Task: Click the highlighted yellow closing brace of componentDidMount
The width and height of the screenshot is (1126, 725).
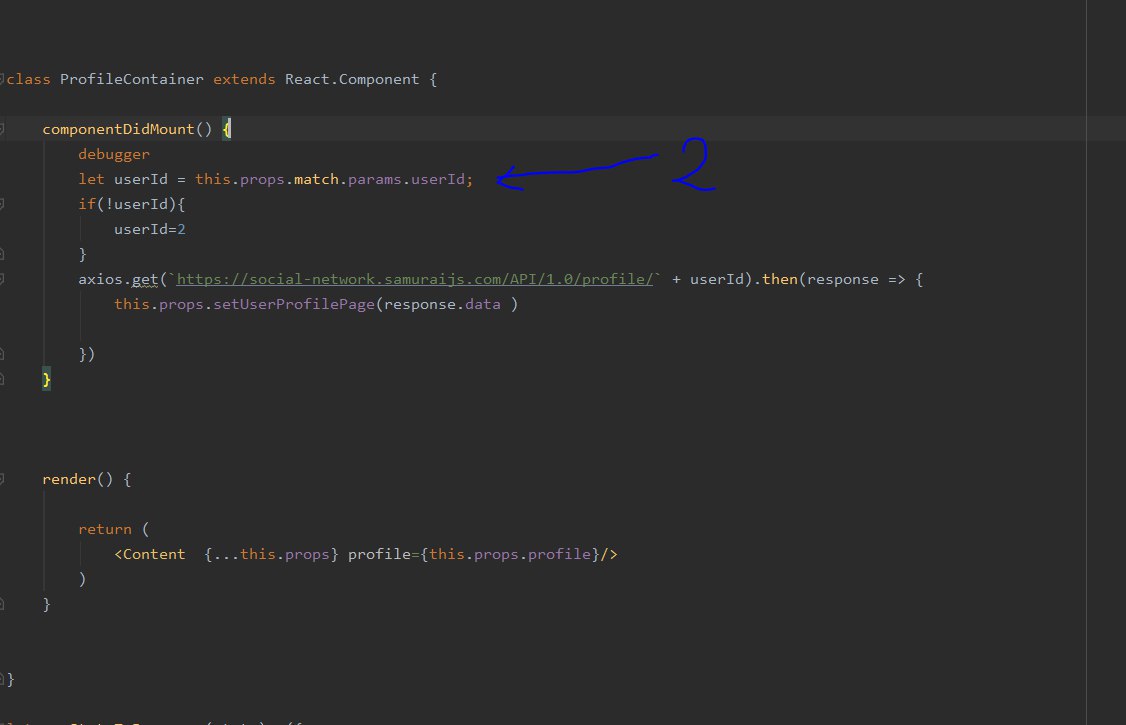Action: point(47,379)
